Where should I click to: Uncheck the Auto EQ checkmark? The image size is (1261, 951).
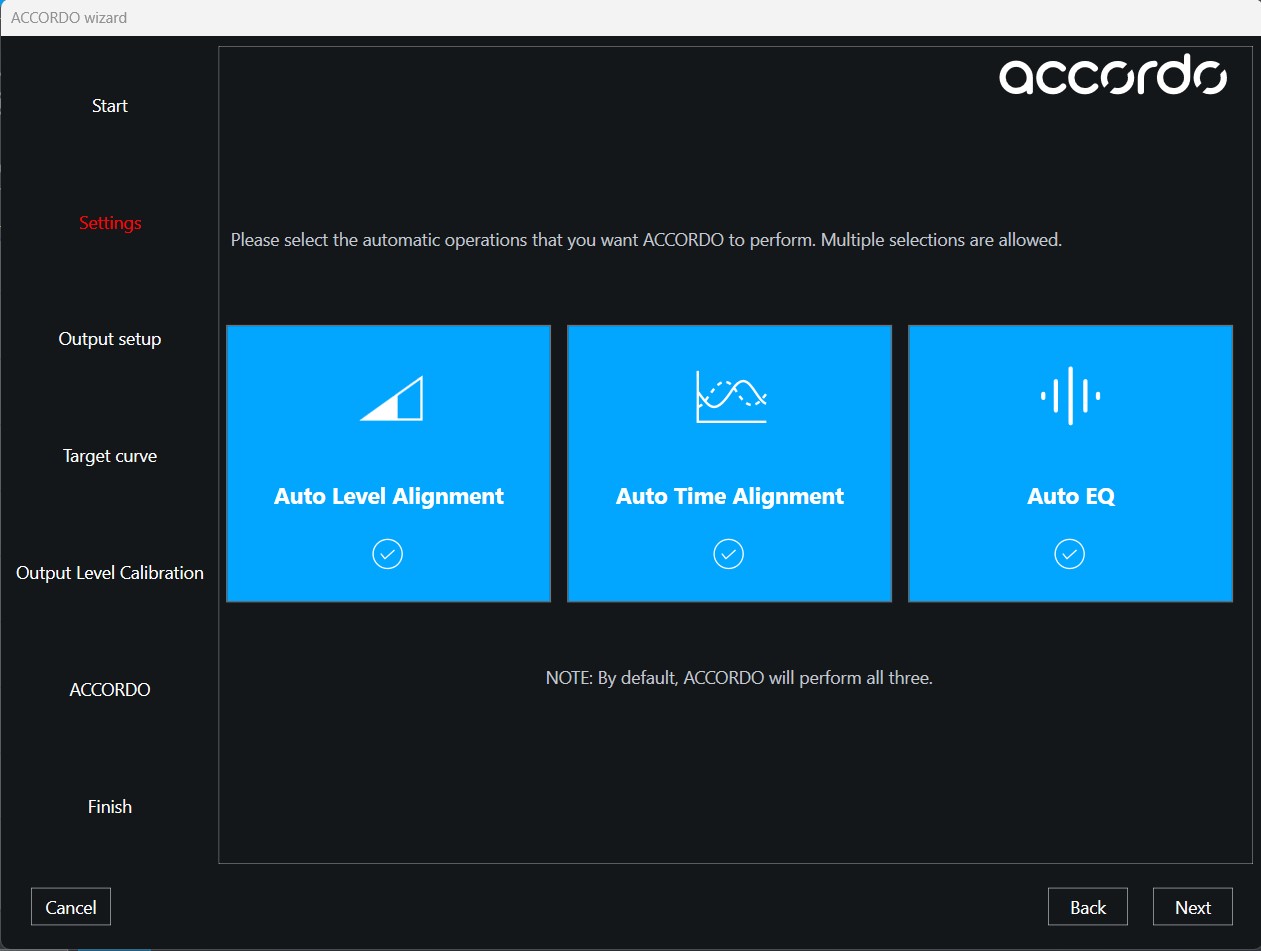[1069, 554]
